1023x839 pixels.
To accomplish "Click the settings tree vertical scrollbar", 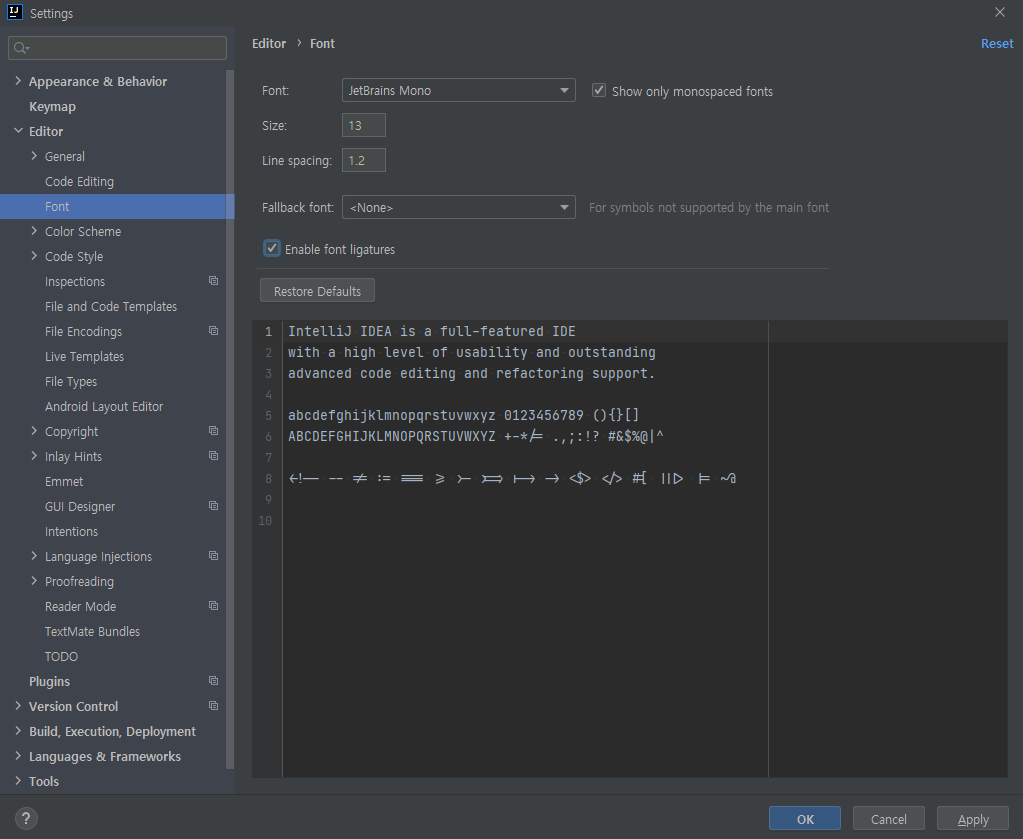I will [230, 418].
